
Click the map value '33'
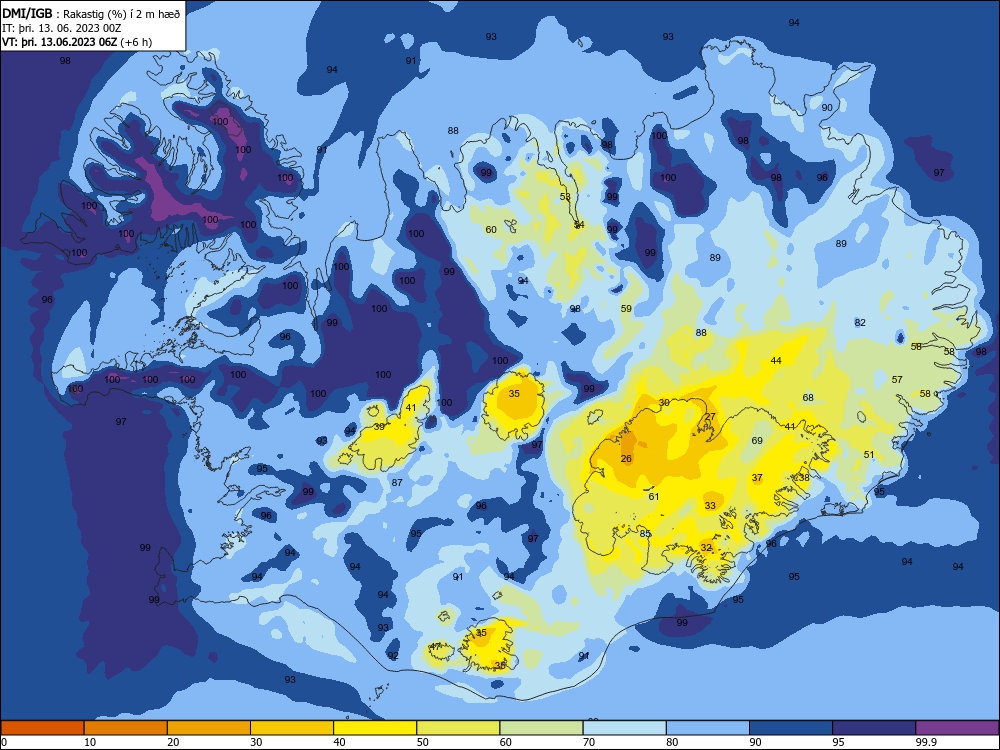click(x=710, y=505)
